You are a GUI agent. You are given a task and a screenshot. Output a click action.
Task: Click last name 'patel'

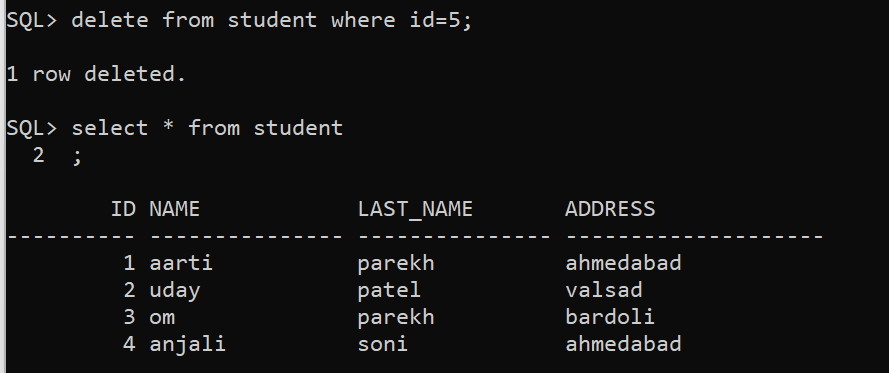pyautogui.click(x=389, y=291)
